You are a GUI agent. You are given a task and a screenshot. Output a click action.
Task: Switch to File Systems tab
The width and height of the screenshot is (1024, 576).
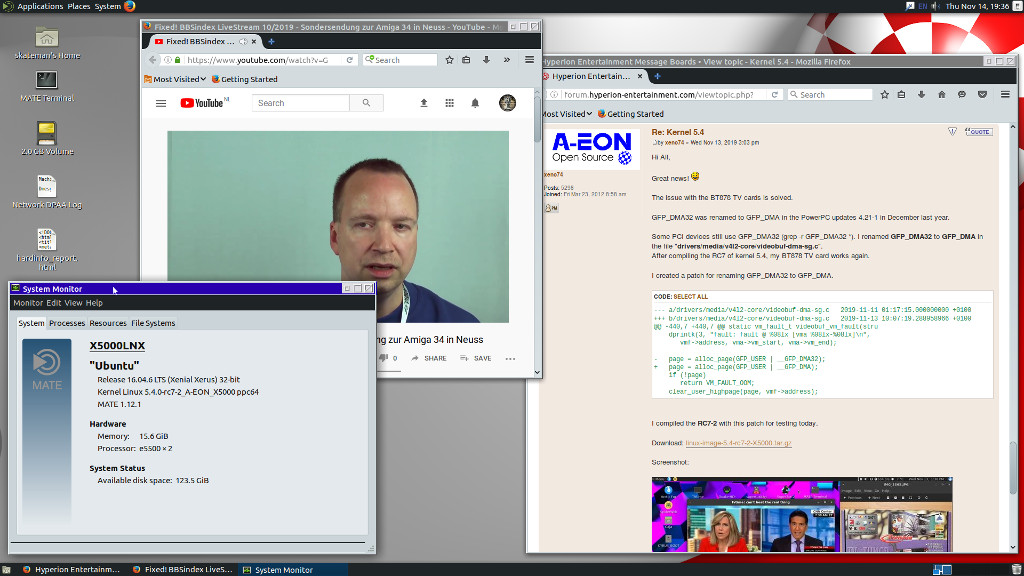pyautogui.click(x=153, y=323)
